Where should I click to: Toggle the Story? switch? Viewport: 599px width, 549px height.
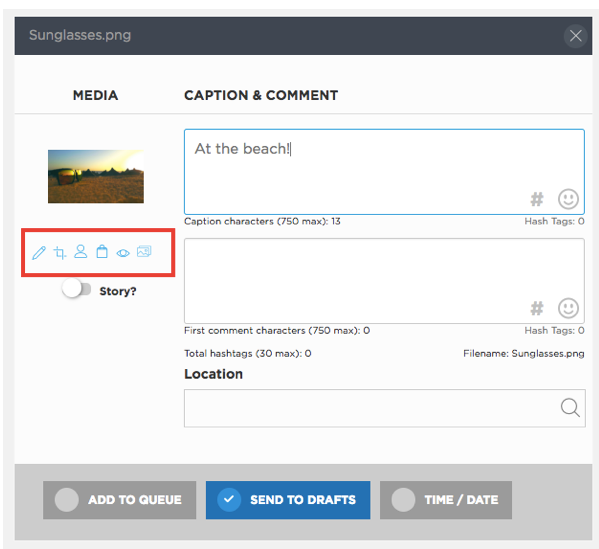(x=76, y=289)
